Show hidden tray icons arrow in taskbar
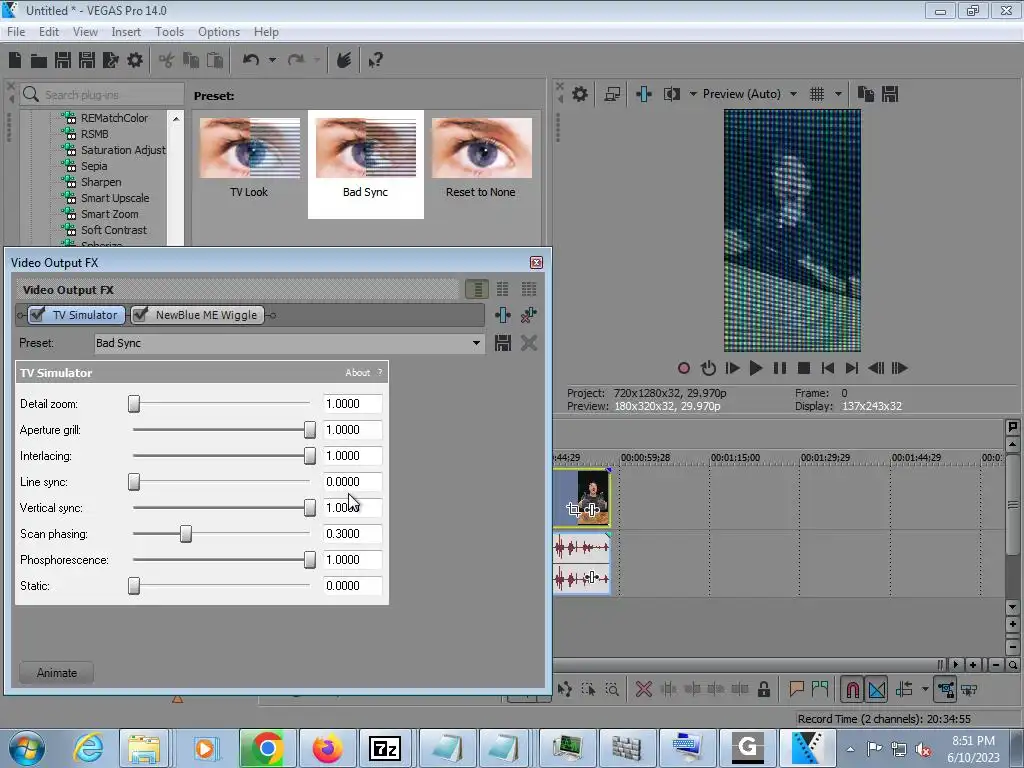Screen dimensions: 1024x768 (x=850, y=749)
